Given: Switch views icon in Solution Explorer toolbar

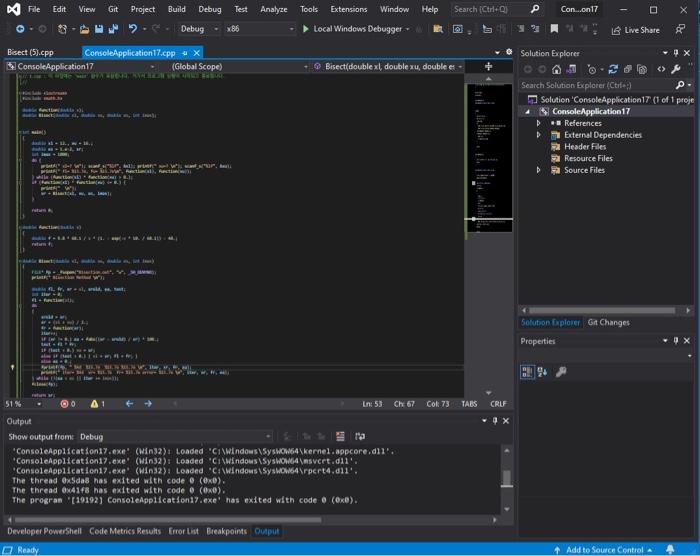Looking at the screenshot, I should point(571,69).
